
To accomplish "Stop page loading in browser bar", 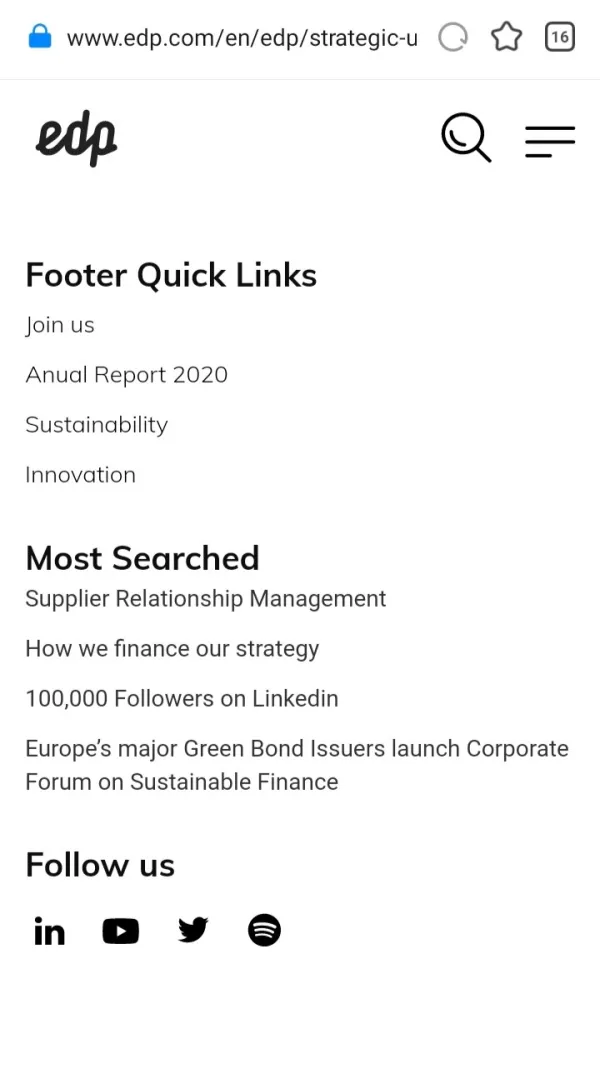I will click(x=453, y=38).
